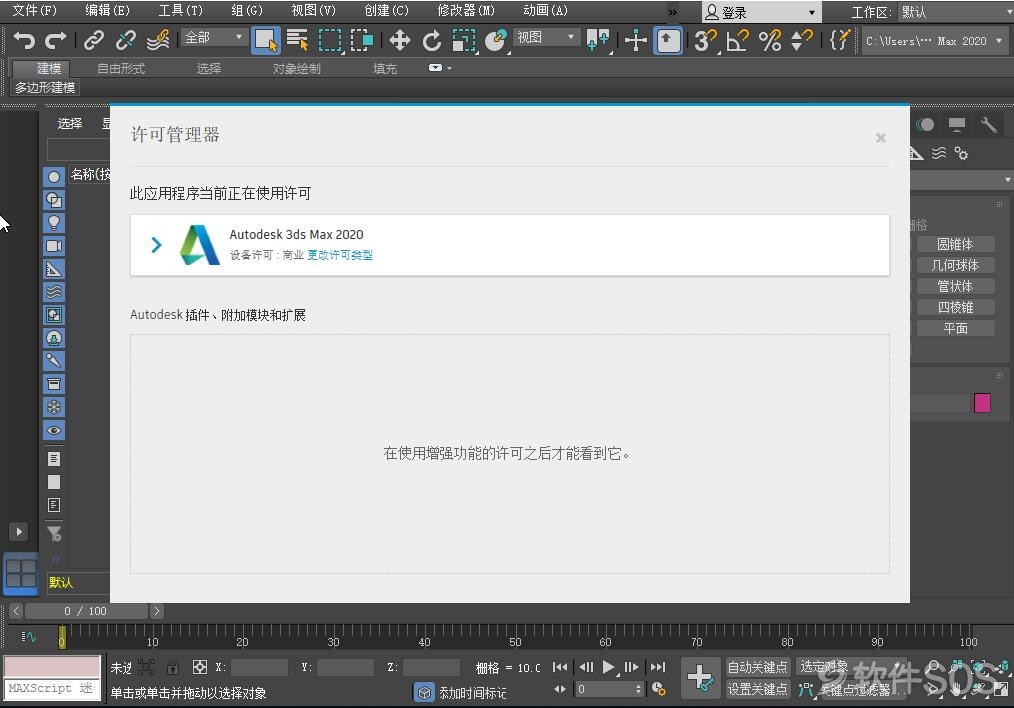This screenshot has height=708, width=1014.
Task: Click Bind to Space Warp icon
Action: pyautogui.click(x=158, y=40)
